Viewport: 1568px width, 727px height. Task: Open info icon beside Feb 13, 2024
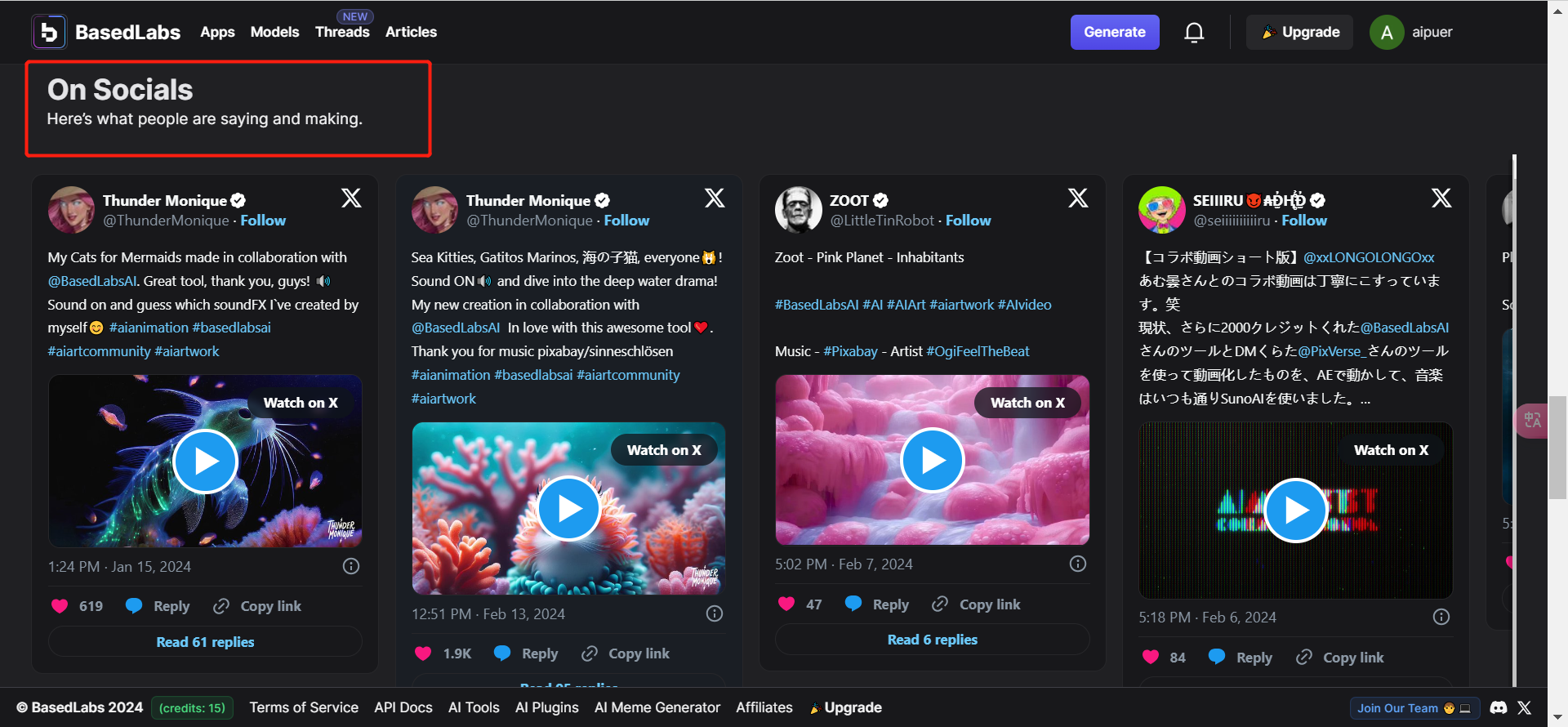[715, 613]
